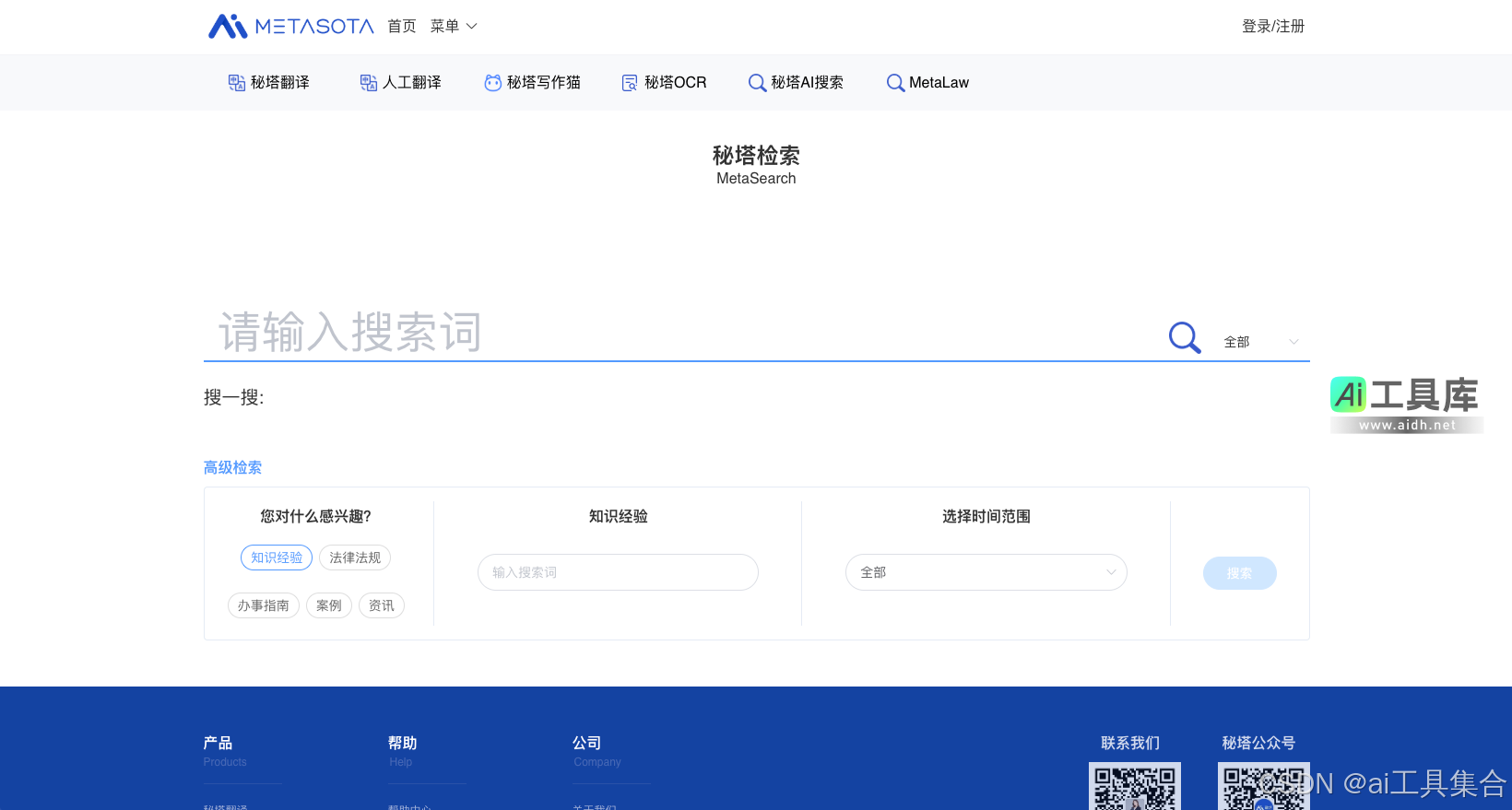This screenshot has width=1512, height=810.
Task: Click the 搜索 button in advanced search
Action: pos(1240,573)
